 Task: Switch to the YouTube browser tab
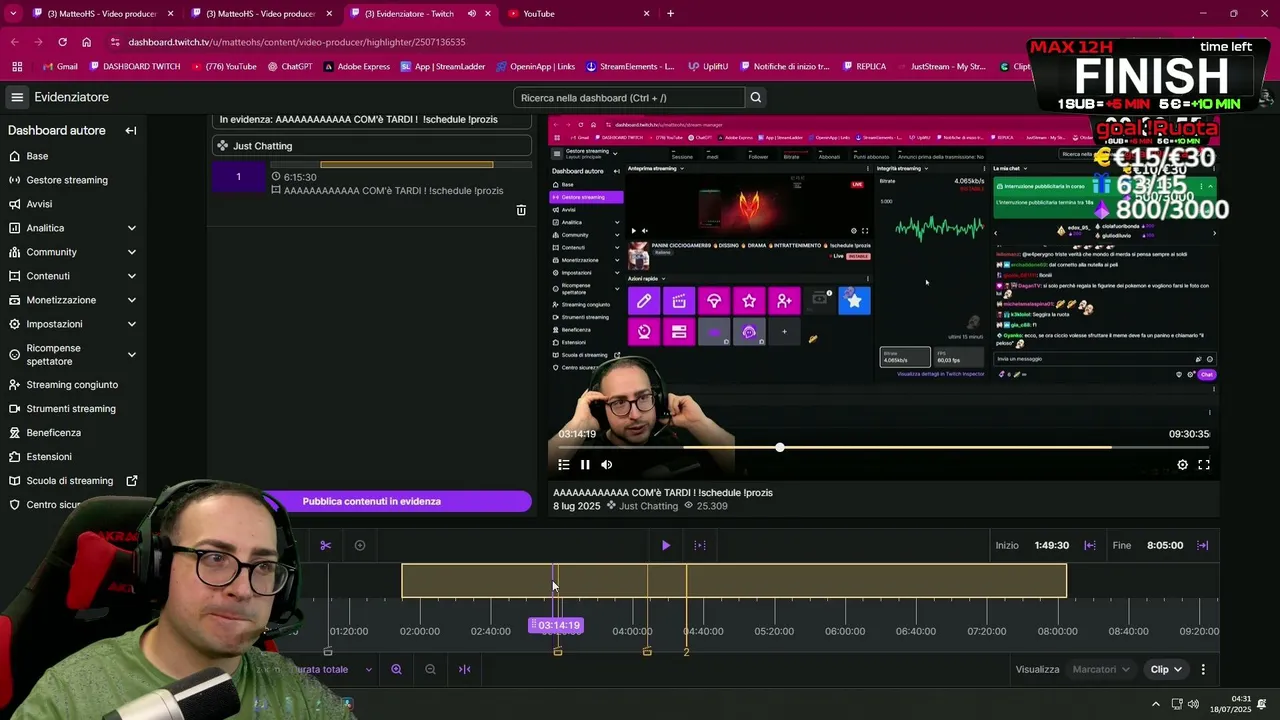pyautogui.click(x=578, y=14)
